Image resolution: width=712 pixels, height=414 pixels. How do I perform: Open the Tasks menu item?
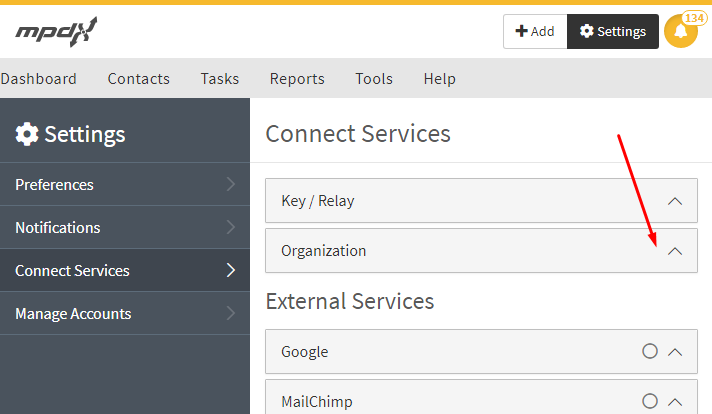click(x=220, y=79)
